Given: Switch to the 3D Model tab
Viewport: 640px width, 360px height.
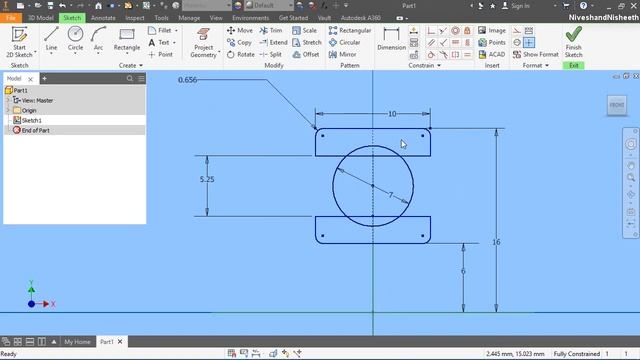Looking at the screenshot, I should tap(40, 18).
